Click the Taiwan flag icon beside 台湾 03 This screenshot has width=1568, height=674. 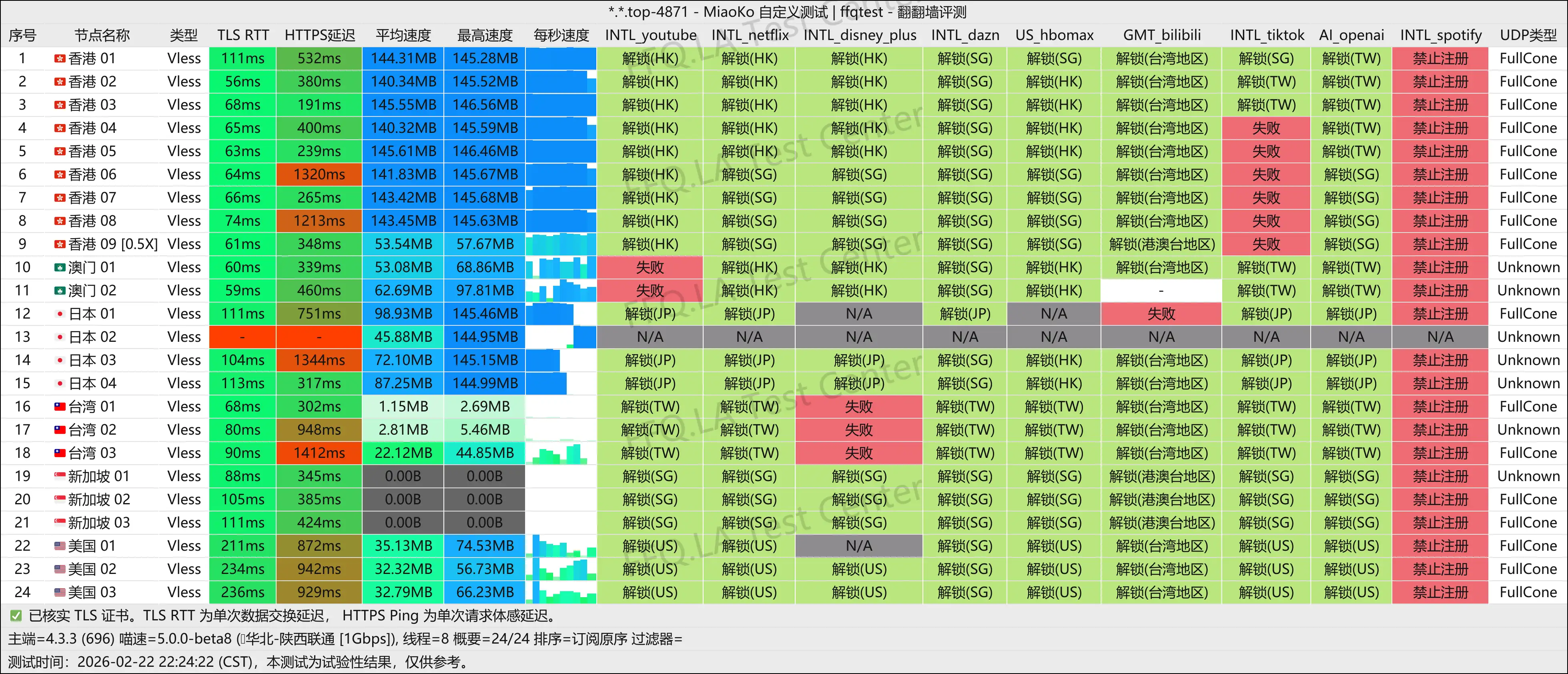(x=60, y=452)
